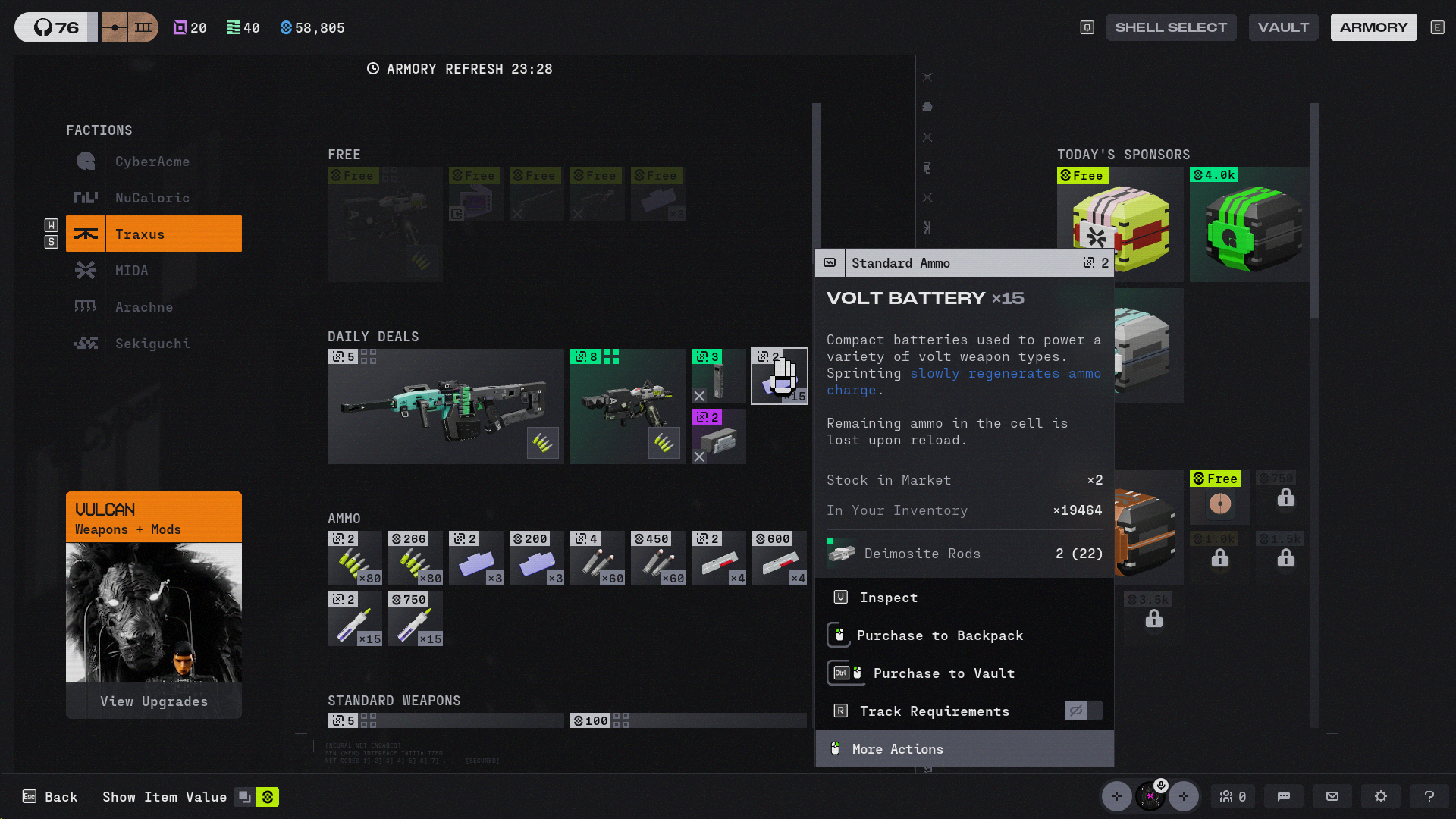This screenshot has width=1456, height=819.
Task: Open the Sekiguchi faction entry
Action: pyautogui.click(x=133, y=344)
